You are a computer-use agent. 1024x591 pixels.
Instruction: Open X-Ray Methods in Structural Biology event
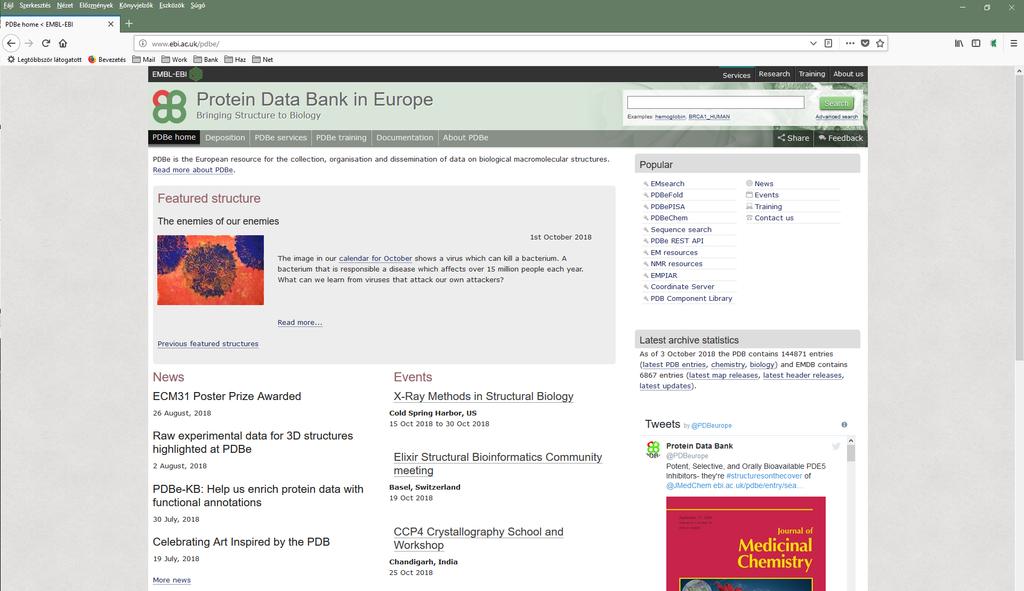(x=483, y=396)
